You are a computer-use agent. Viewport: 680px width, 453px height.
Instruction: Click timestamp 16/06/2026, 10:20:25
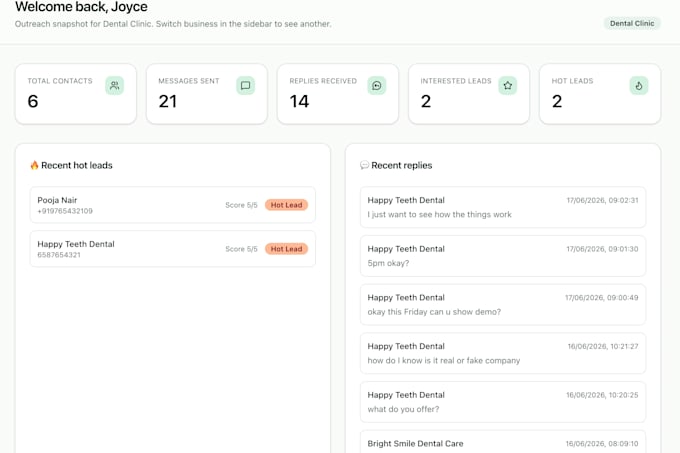point(602,395)
